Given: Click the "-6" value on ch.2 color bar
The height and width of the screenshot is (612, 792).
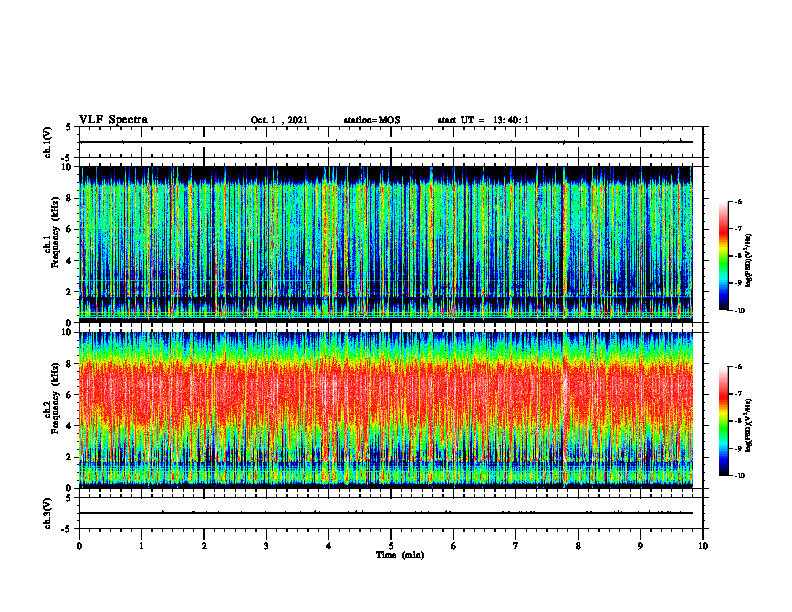Looking at the screenshot, I should pos(739,367).
